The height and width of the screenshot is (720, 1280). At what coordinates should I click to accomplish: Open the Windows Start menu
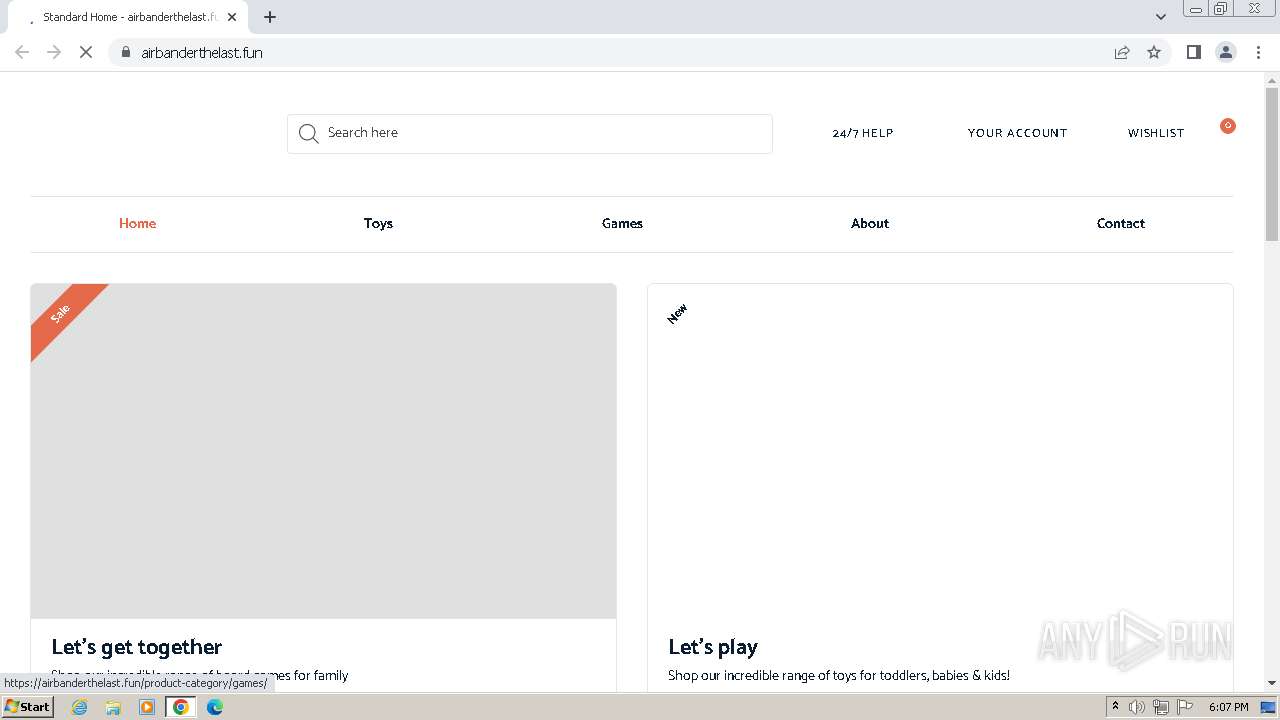pyautogui.click(x=27, y=706)
